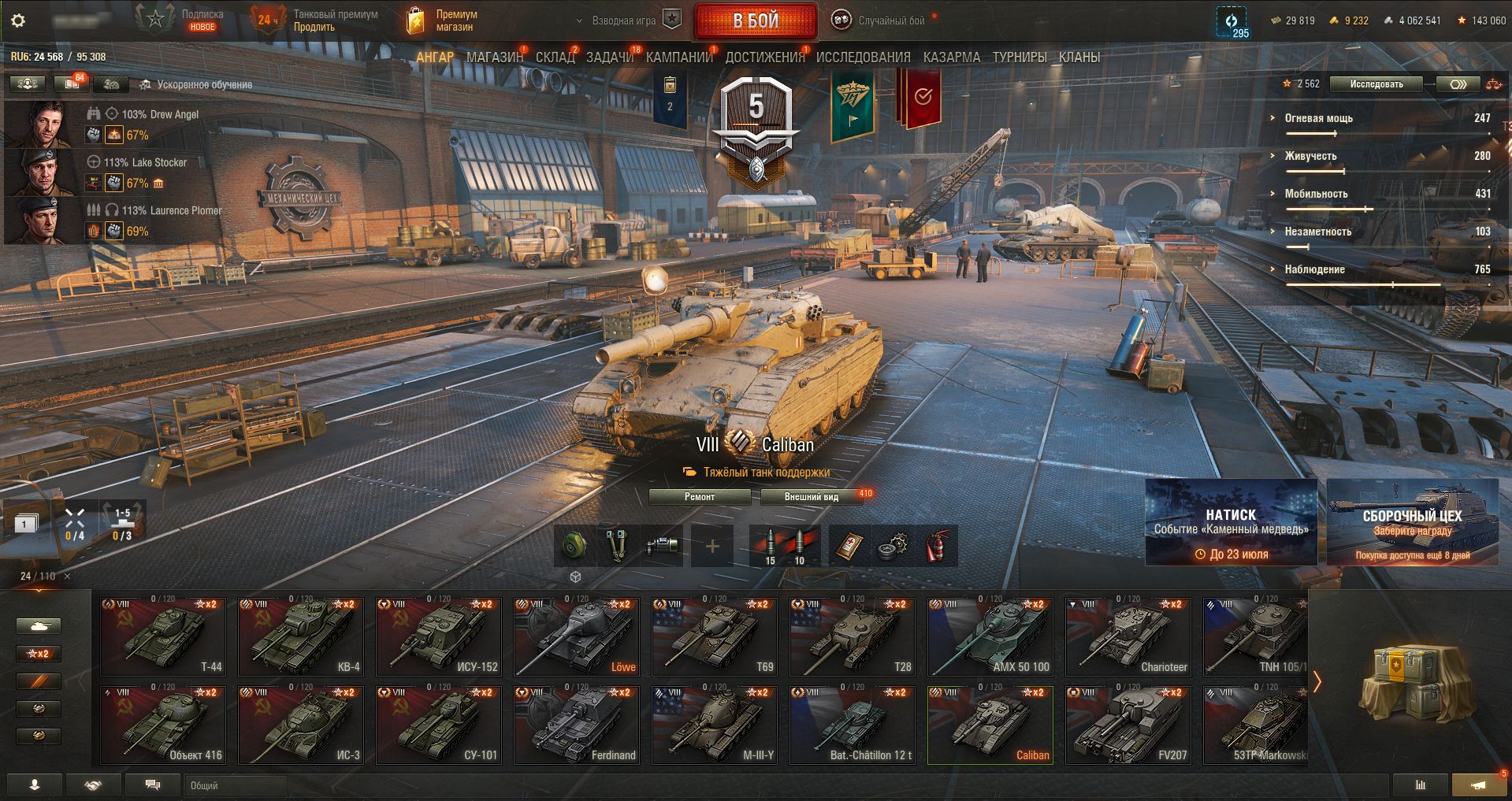Expand the Огневая мощь stats section
Viewport: 1512px width, 801px height.
pos(1318,118)
